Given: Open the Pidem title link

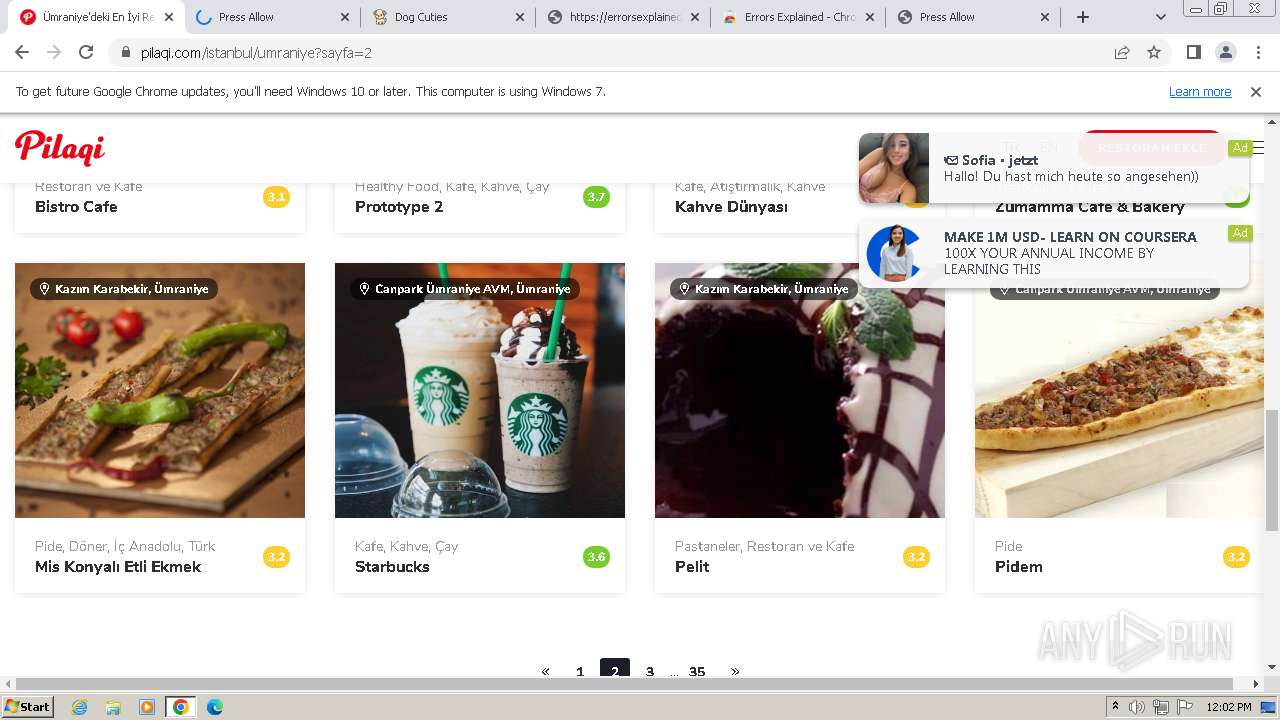Looking at the screenshot, I should pyautogui.click(x=1019, y=567).
